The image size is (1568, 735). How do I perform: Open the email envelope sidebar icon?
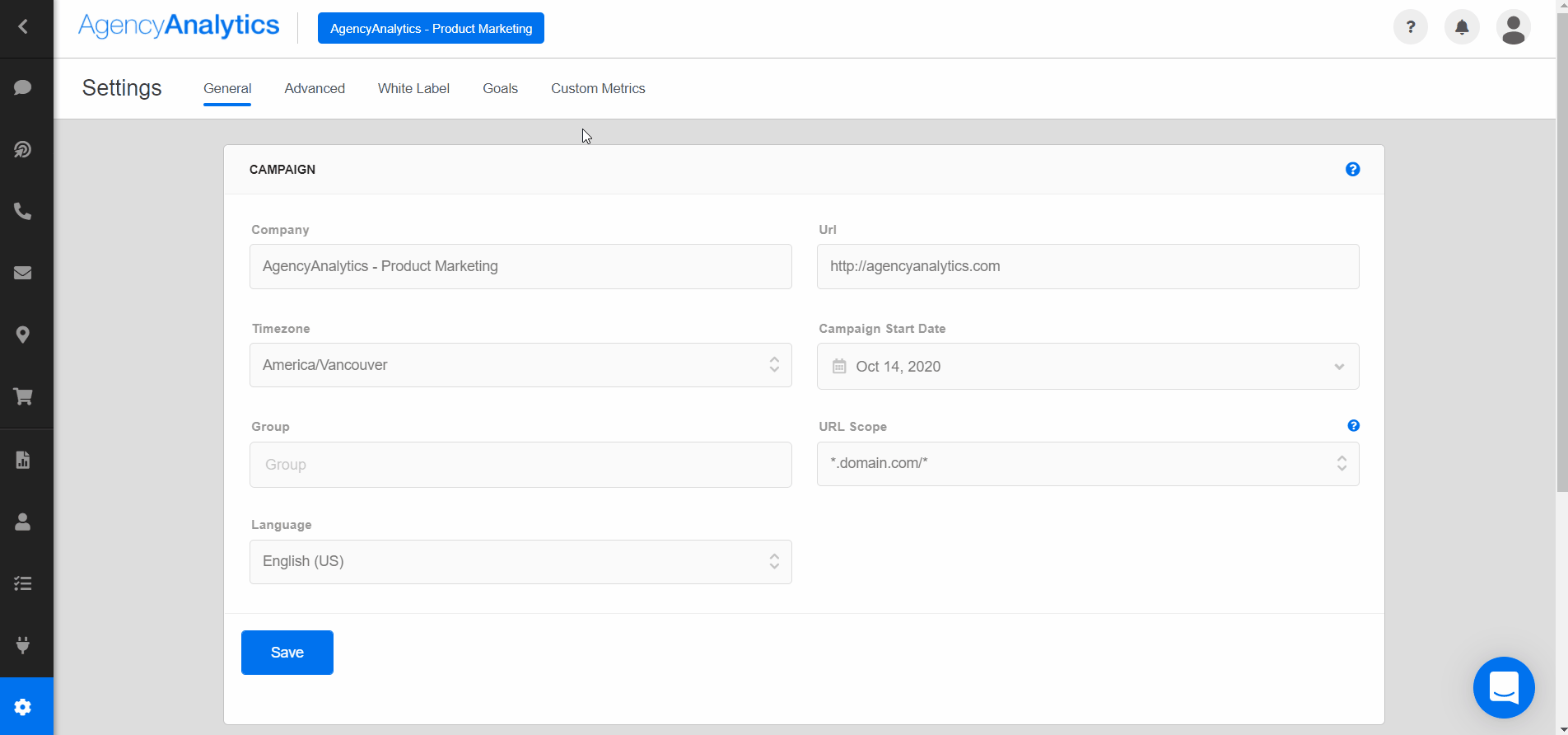(23, 273)
